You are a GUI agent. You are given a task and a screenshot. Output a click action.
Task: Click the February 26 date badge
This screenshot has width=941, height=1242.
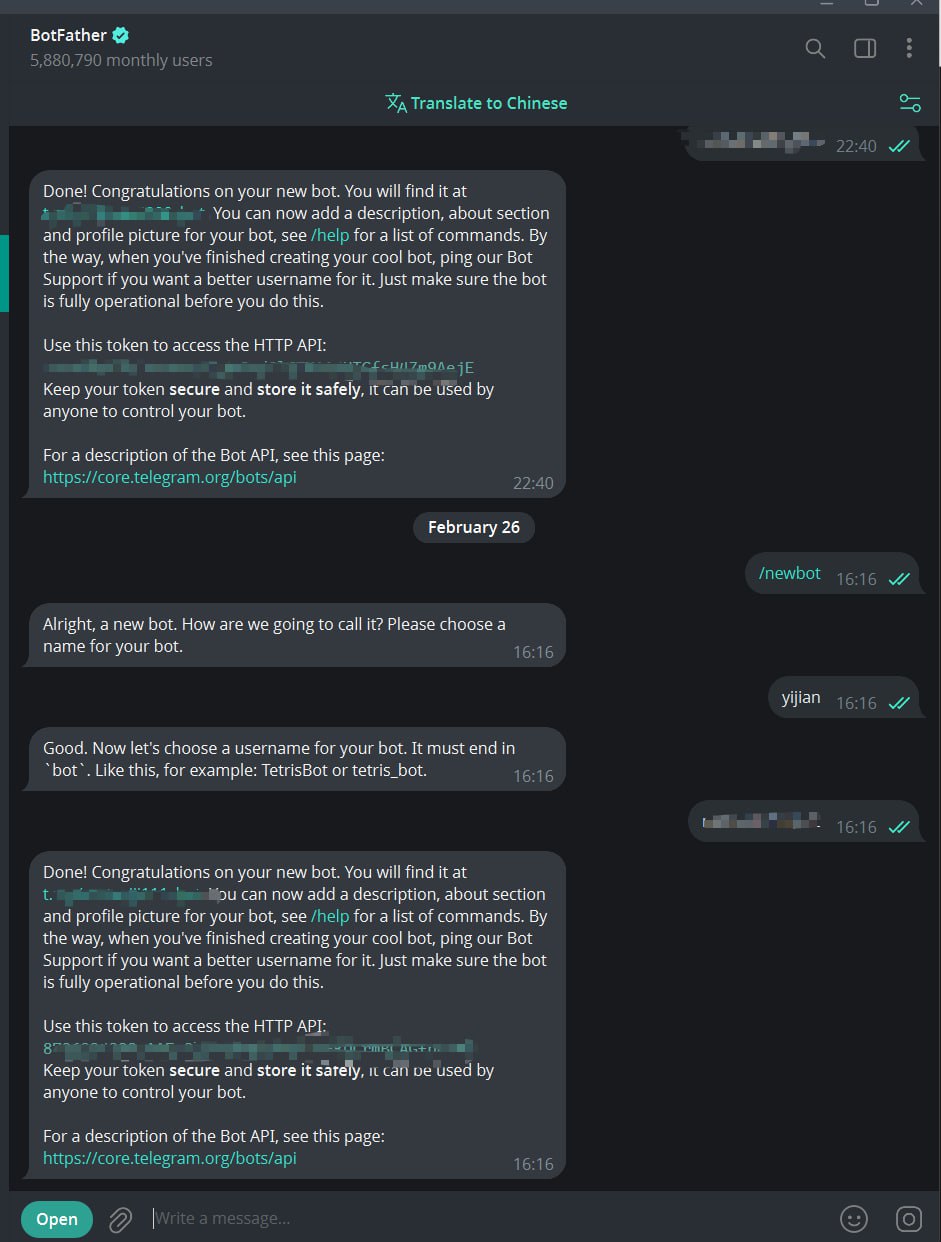473,527
